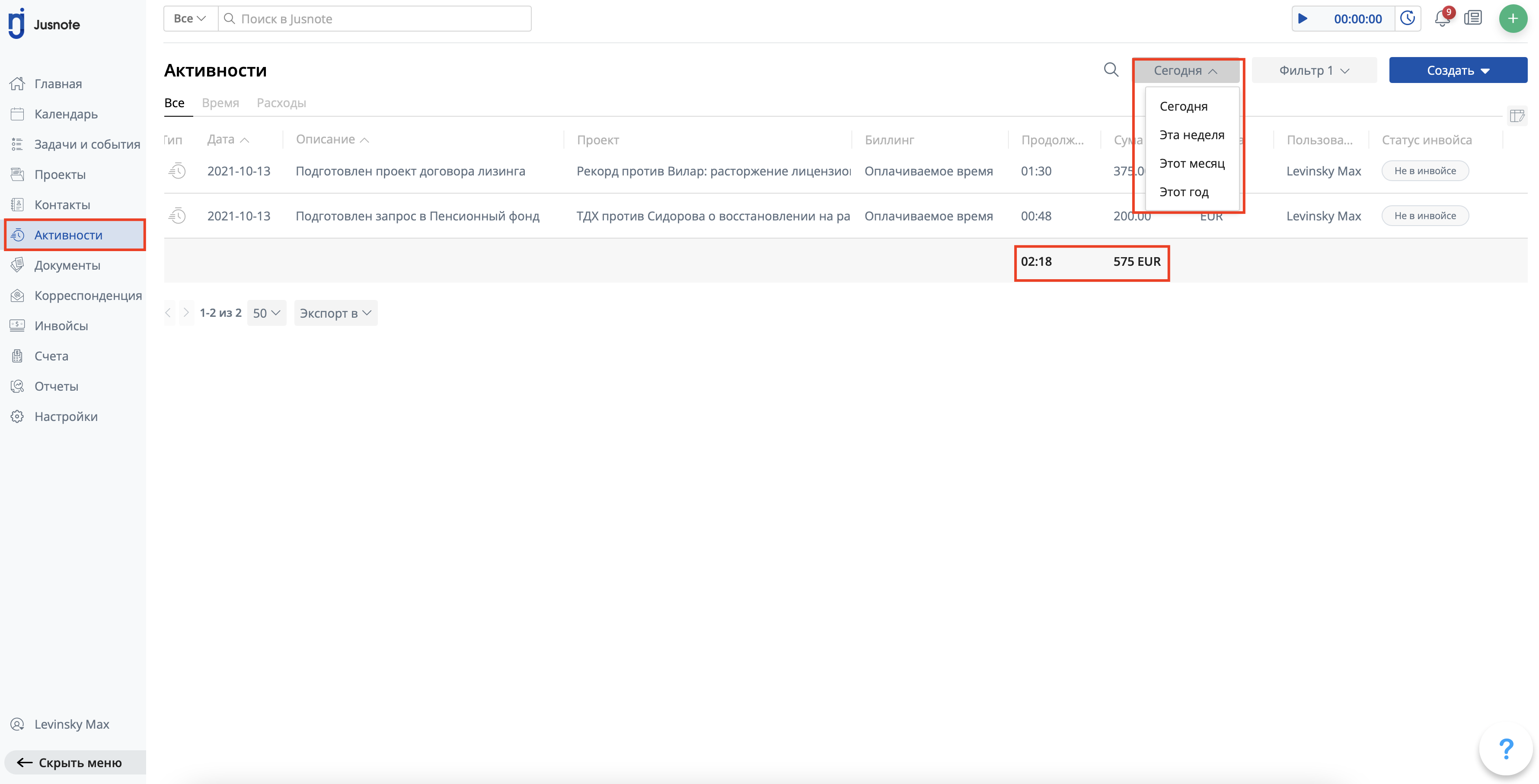Start the timer with play button
This screenshot has width=1539, height=784.
[x=1303, y=19]
